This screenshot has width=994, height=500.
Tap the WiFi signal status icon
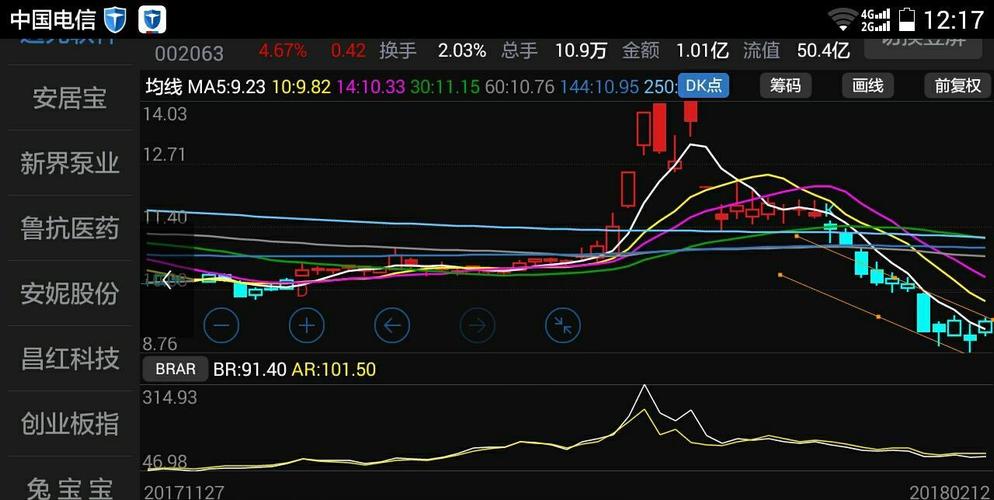(x=842, y=20)
